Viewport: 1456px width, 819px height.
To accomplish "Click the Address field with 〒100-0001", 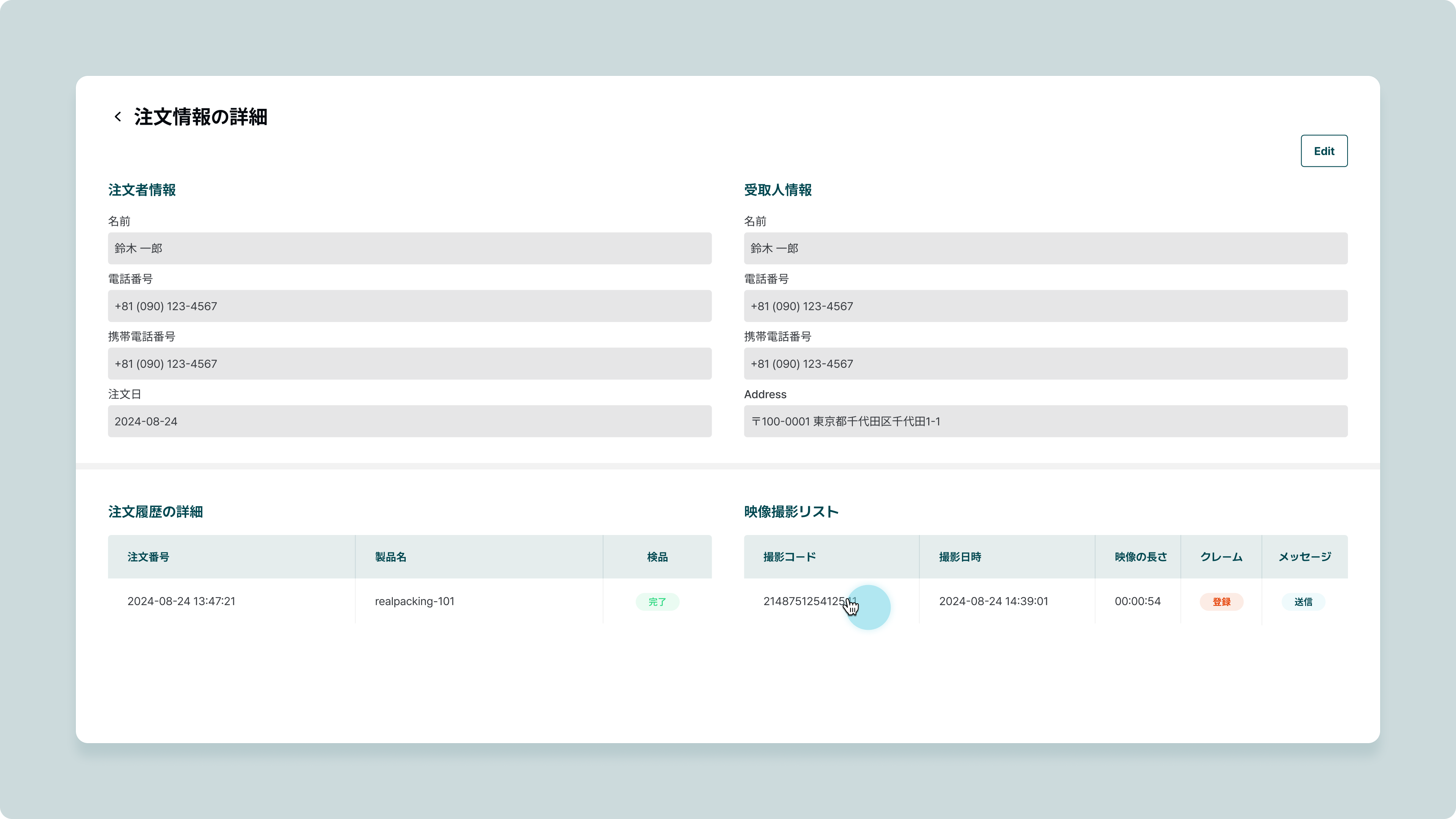I will [x=1045, y=421].
